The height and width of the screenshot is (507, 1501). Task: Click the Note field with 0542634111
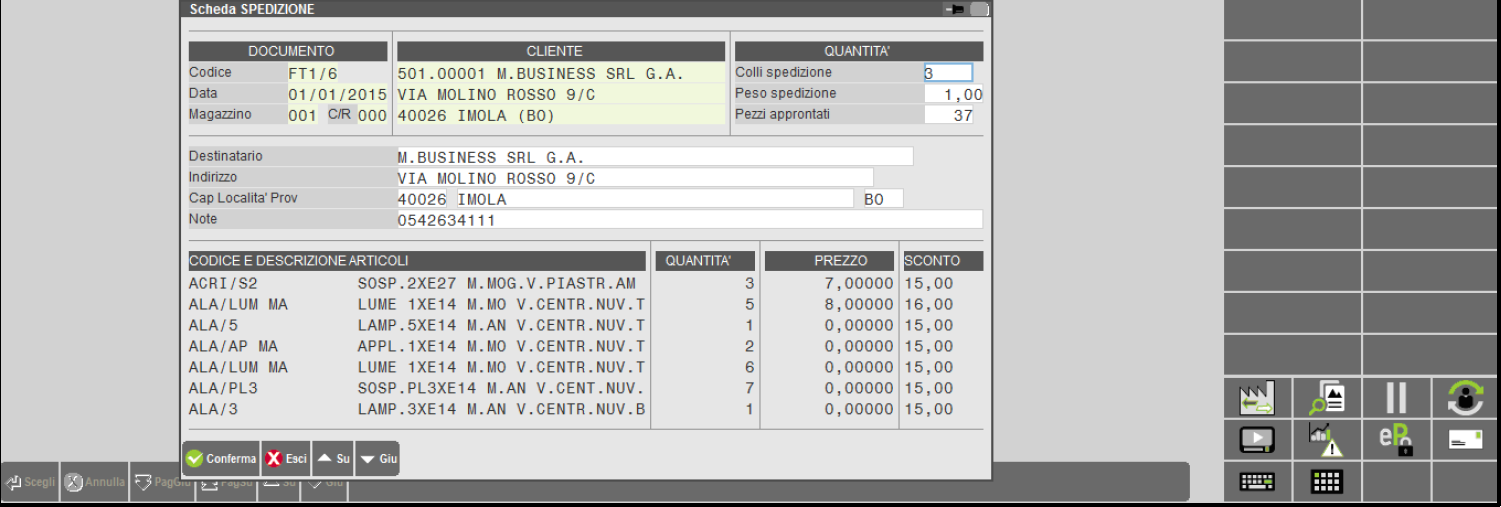pos(689,220)
